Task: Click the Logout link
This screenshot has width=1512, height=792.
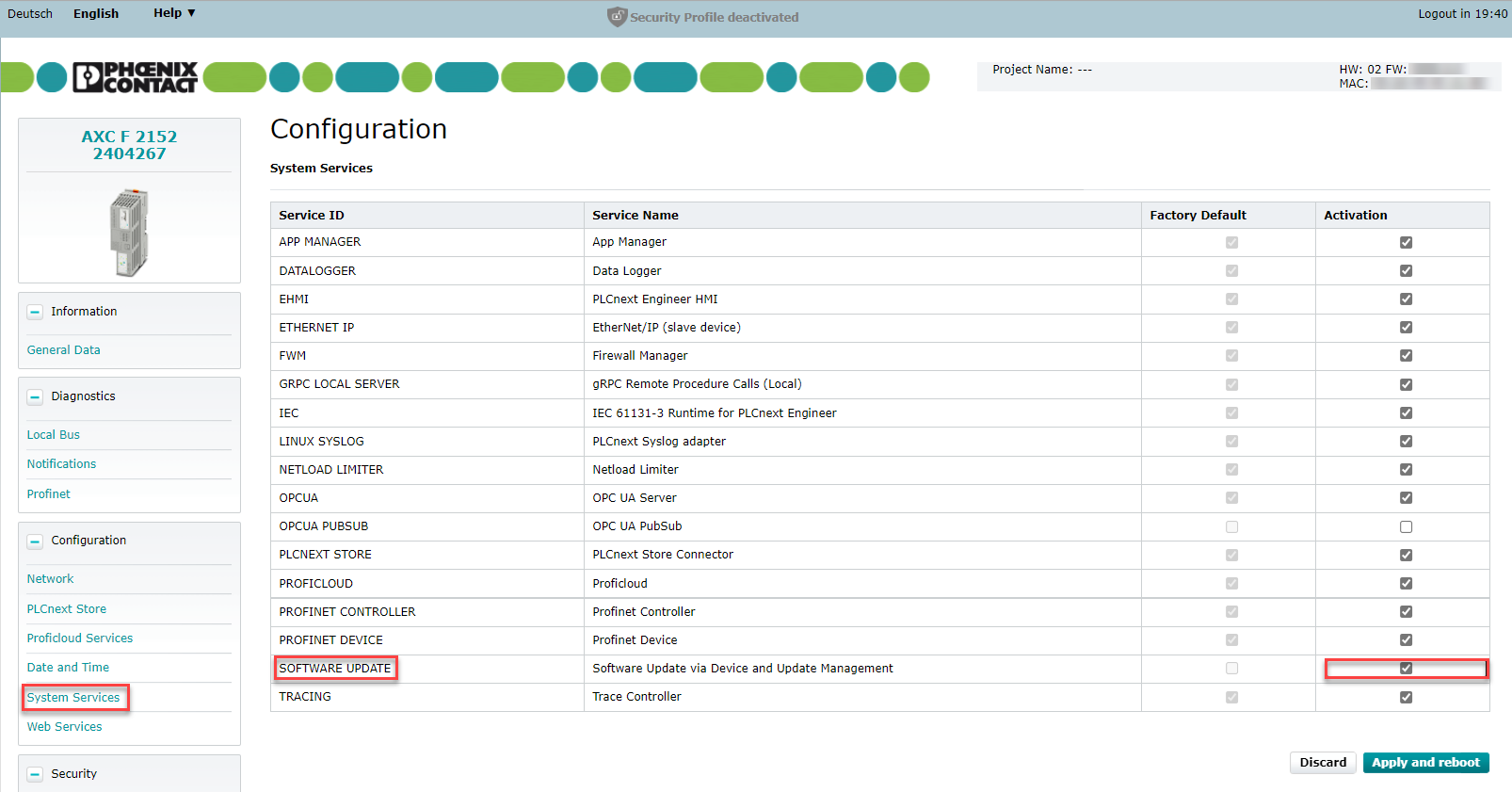Action: [x=1462, y=13]
